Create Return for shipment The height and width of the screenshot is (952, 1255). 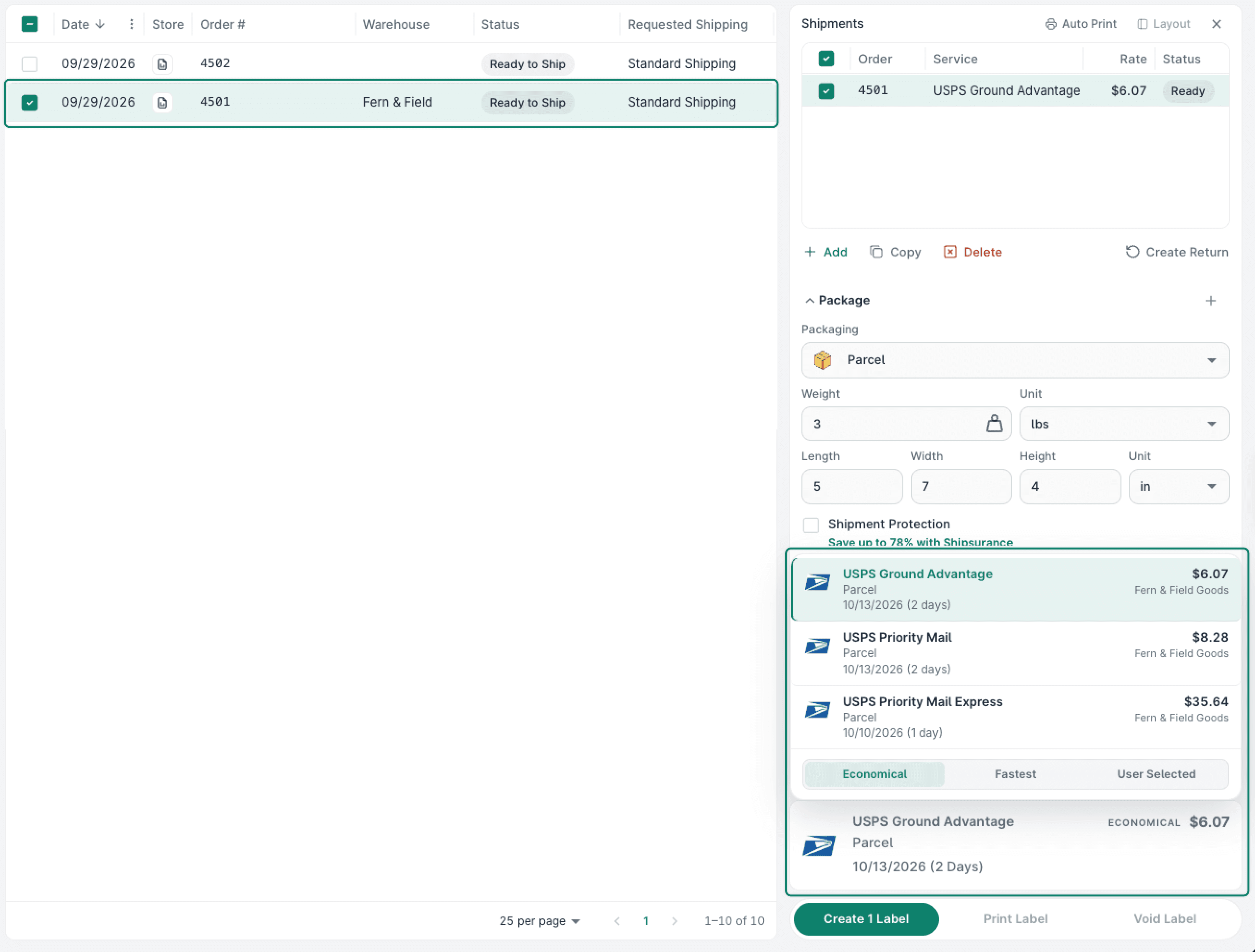click(1177, 252)
